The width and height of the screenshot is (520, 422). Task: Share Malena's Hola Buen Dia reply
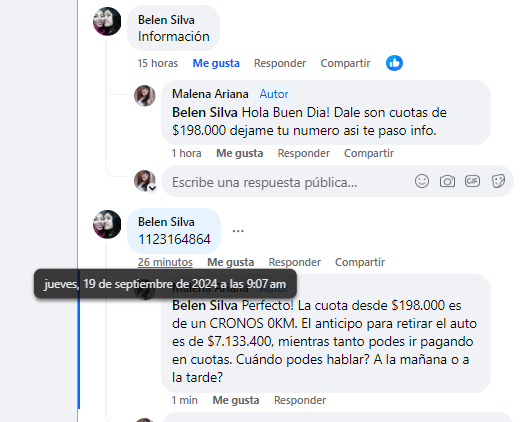tap(369, 153)
